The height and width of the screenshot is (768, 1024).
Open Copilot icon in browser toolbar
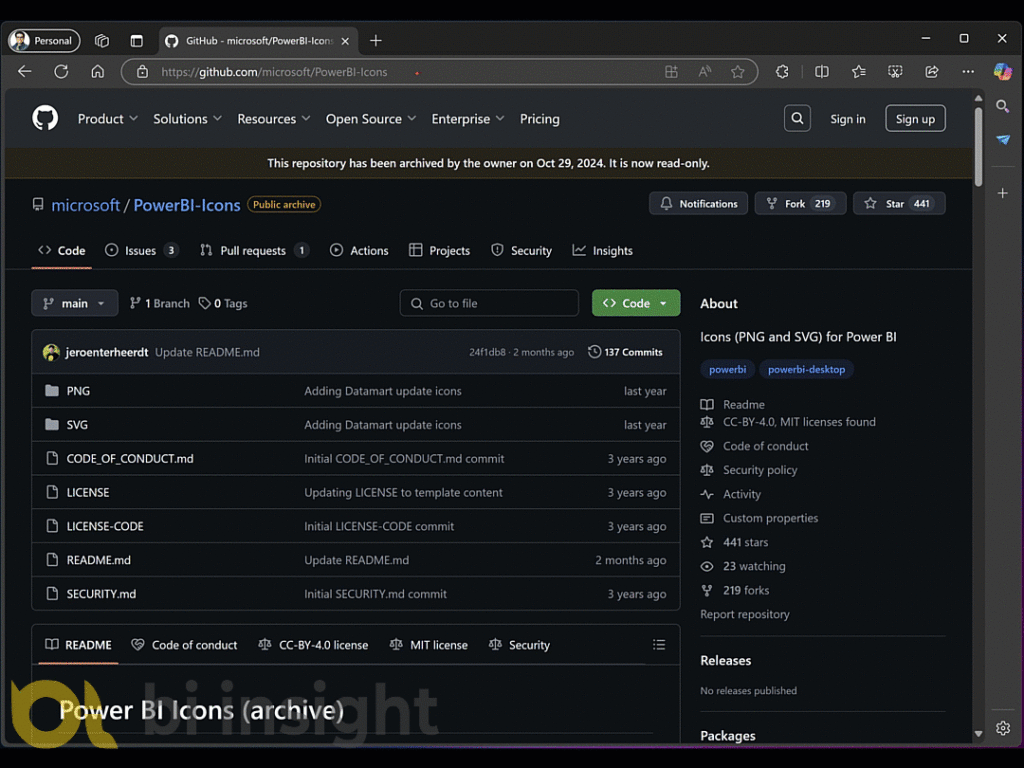click(1002, 71)
